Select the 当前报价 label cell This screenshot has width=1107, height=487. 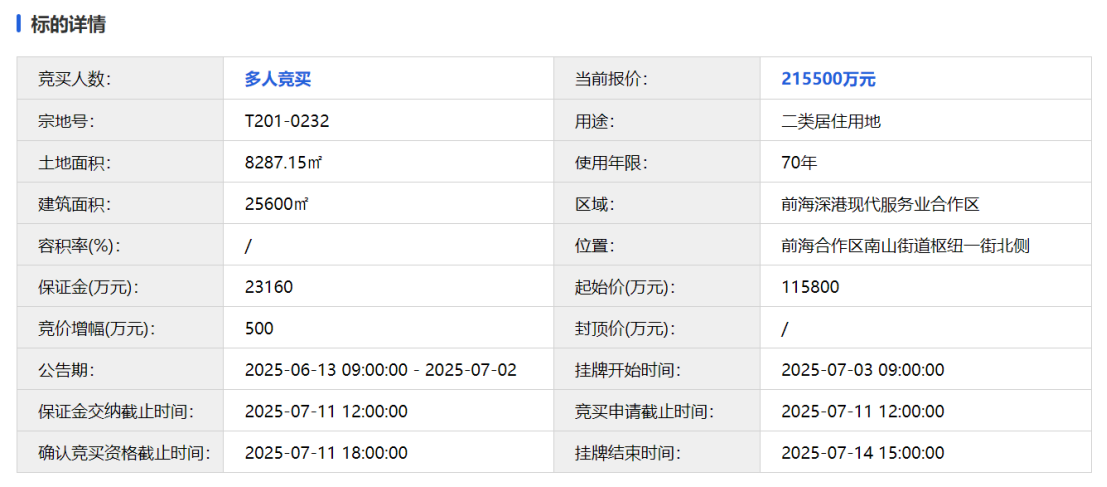(x=610, y=80)
